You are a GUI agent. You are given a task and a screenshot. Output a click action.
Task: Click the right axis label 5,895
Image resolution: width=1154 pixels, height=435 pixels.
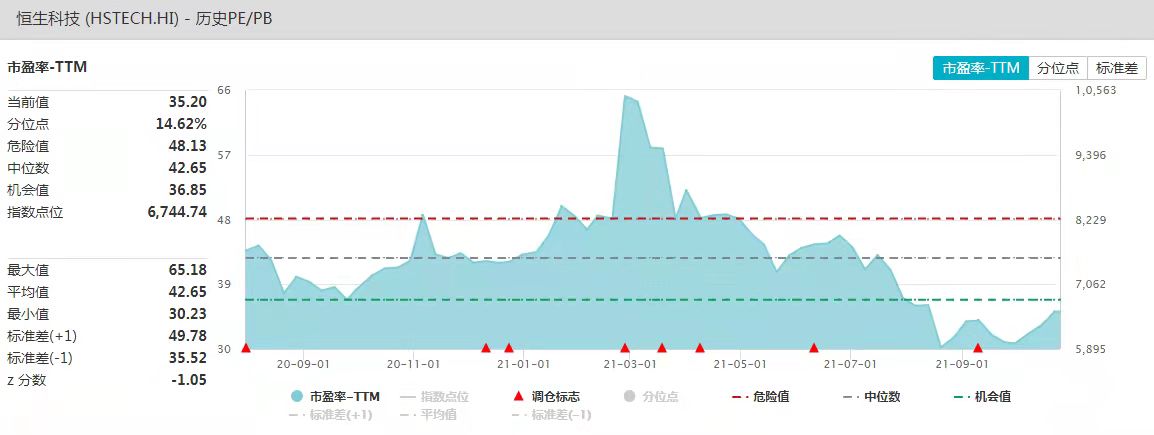click(1091, 349)
